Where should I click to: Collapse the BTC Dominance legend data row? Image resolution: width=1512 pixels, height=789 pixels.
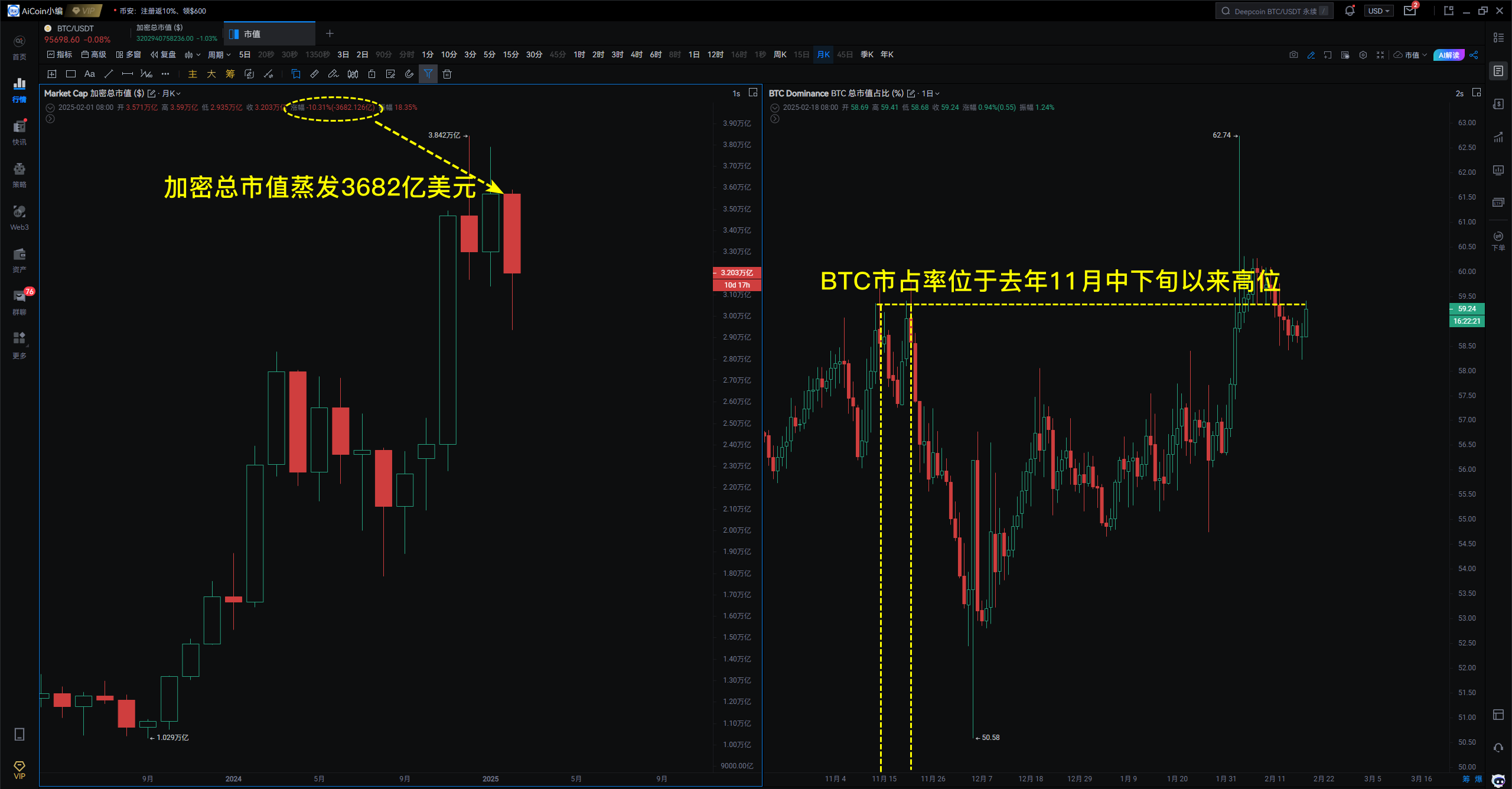point(775,107)
